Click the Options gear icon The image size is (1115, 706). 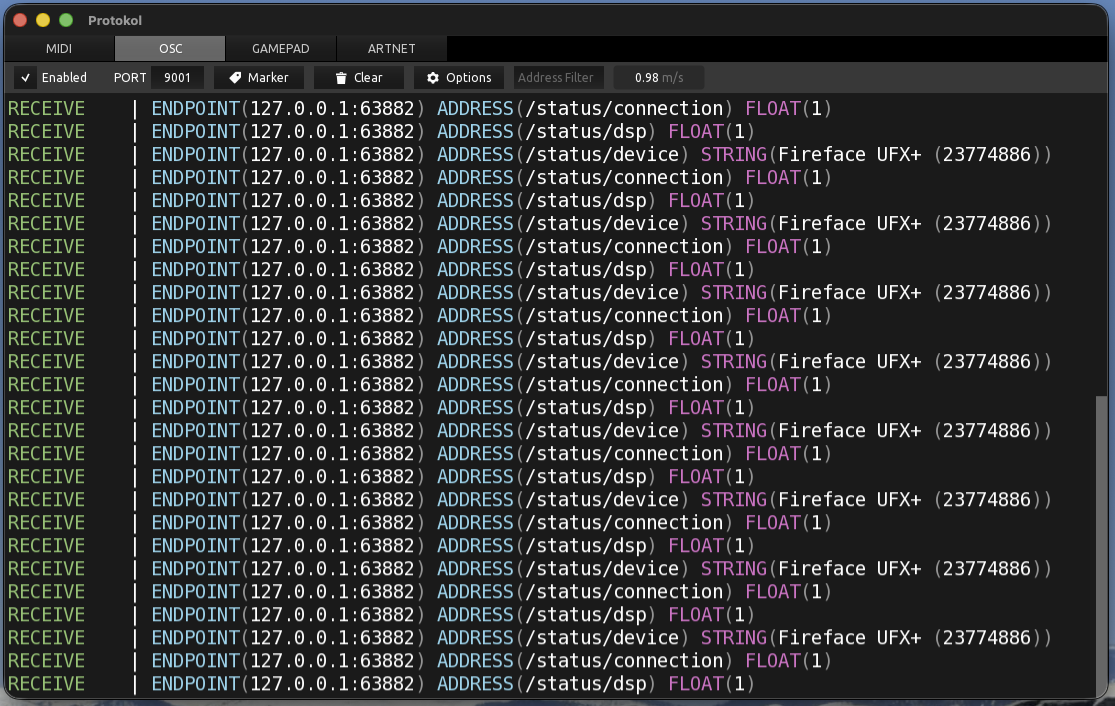point(433,77)
